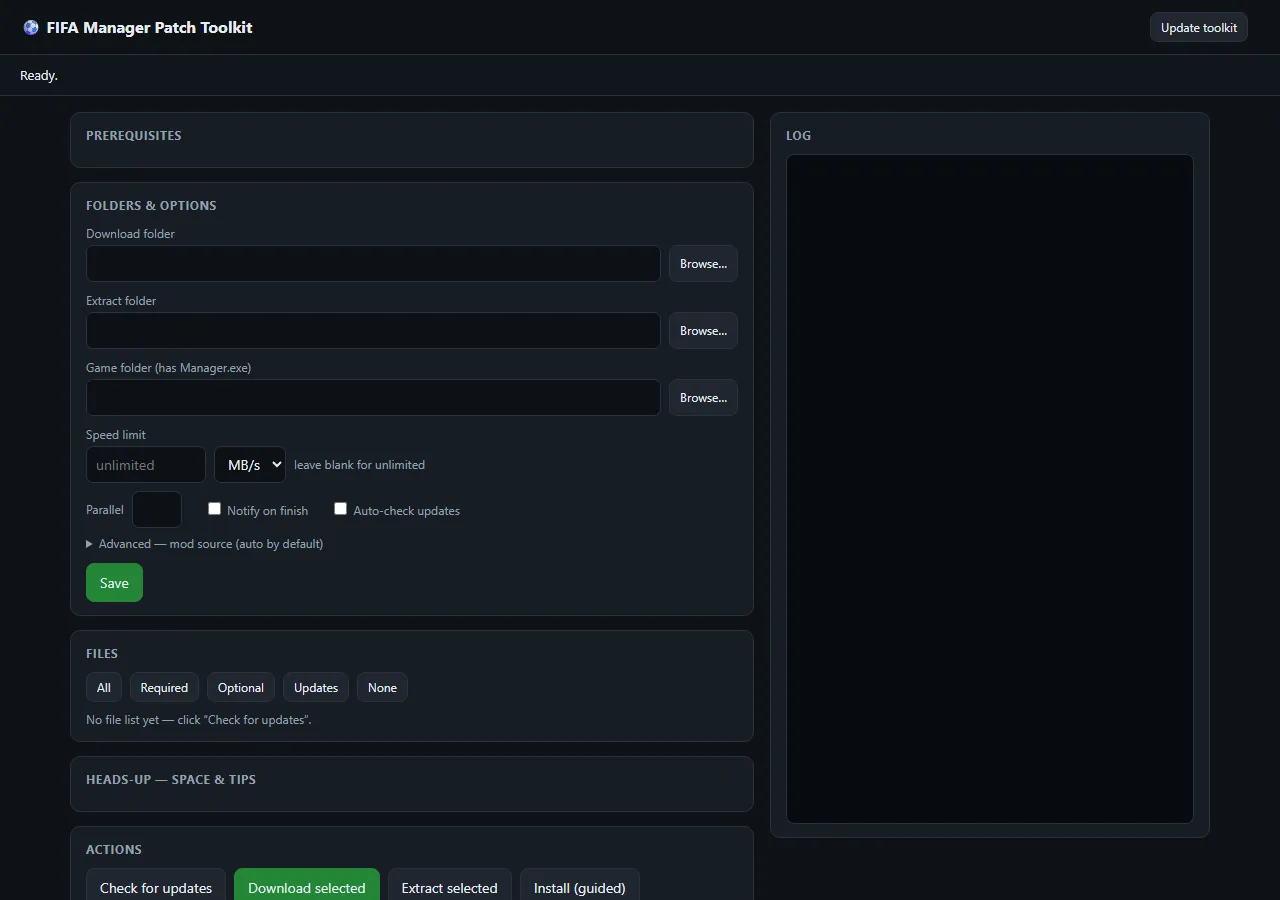Click the Parallel downloads number field
This screenshot has width=1280, height=900.
coord(157,510)
